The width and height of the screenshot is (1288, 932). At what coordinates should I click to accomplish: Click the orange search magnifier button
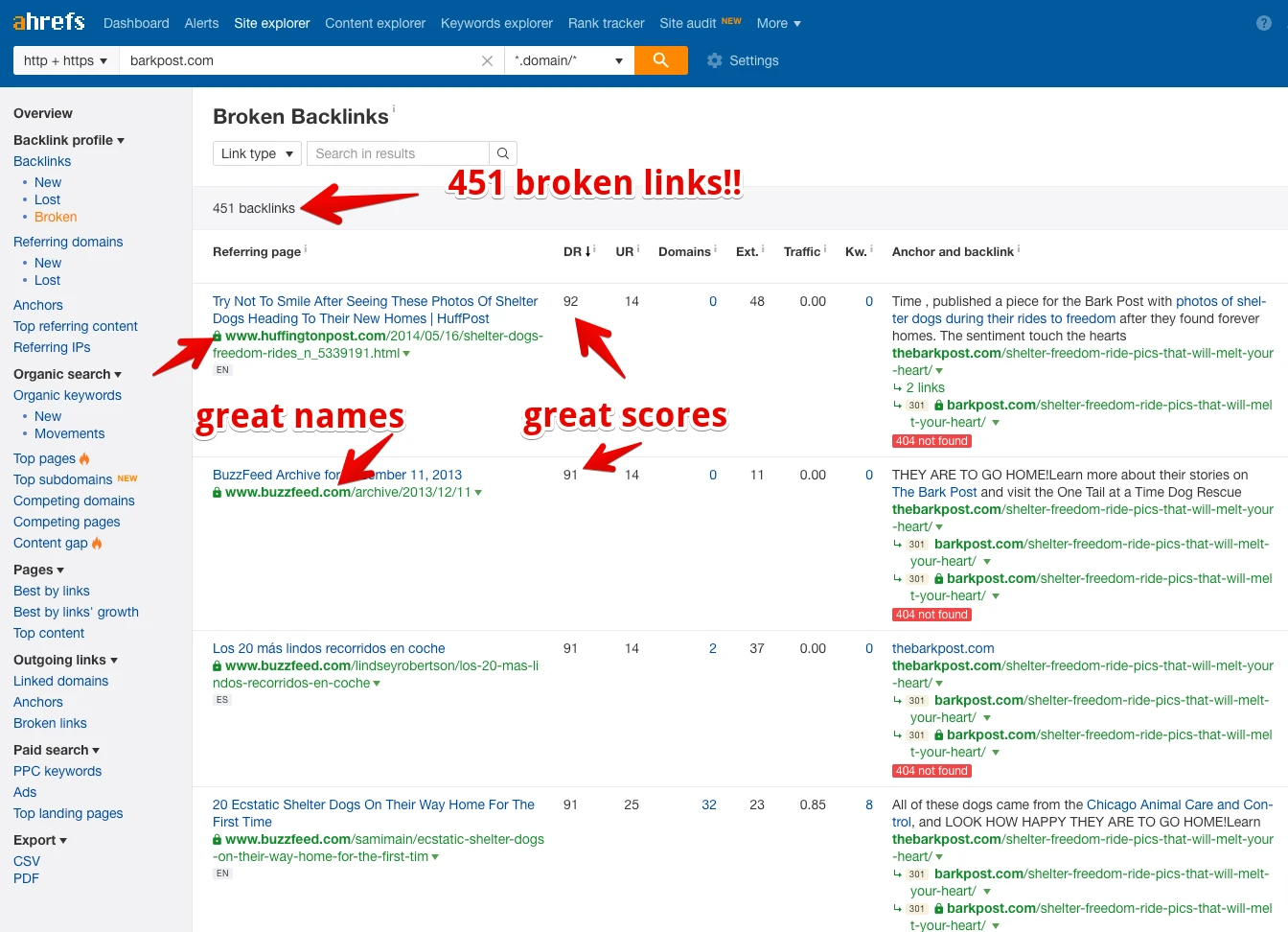pyautogui.click(x=660, y=59)
